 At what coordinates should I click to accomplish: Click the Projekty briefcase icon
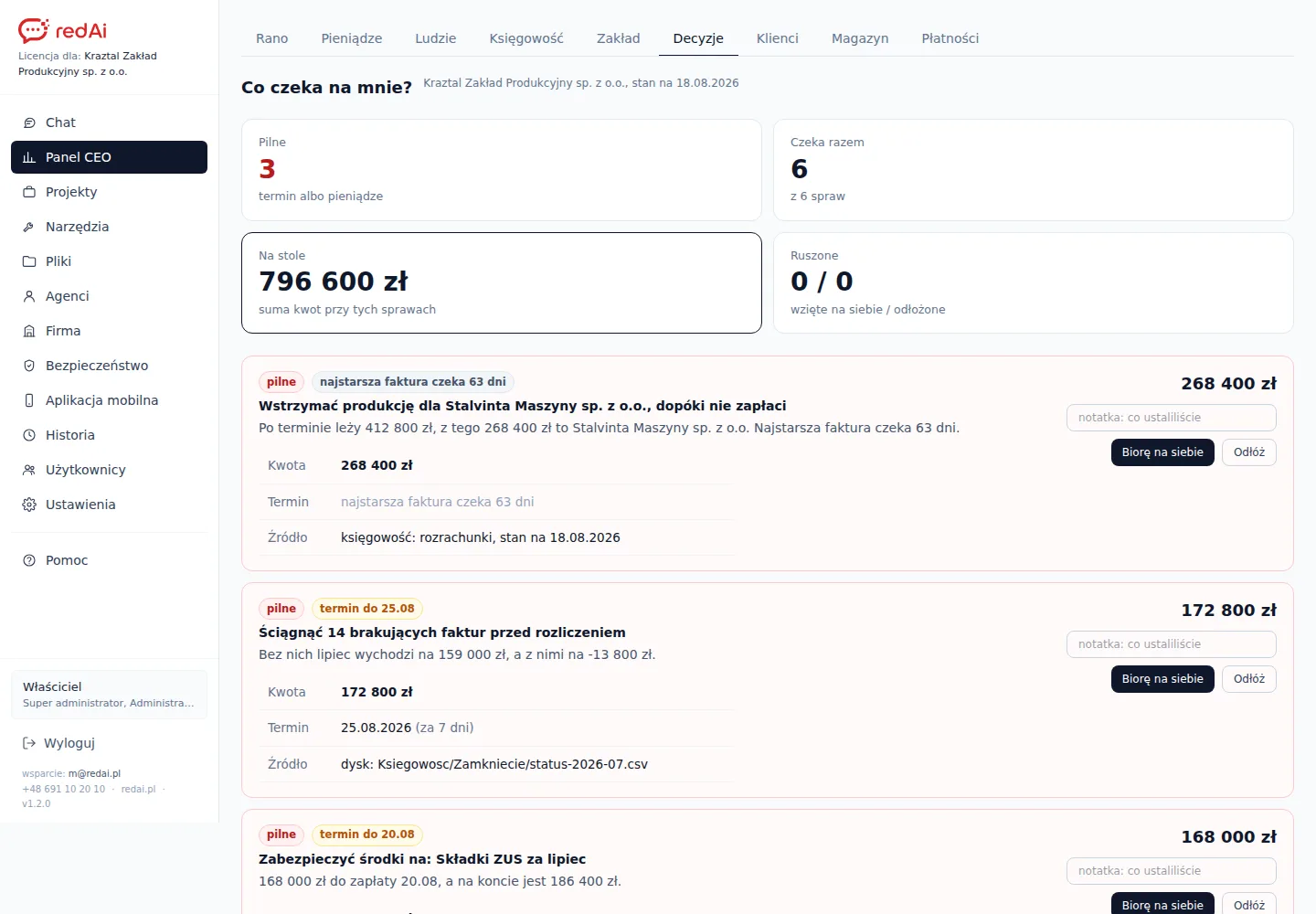coord(29,192)
